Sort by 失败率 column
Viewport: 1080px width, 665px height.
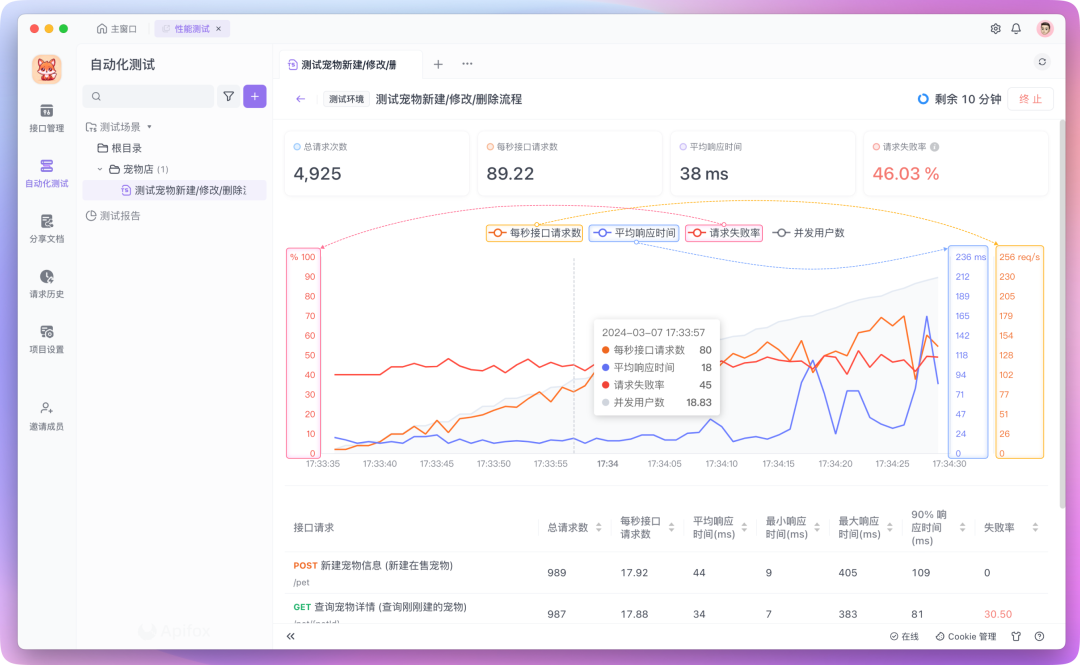1035,527
